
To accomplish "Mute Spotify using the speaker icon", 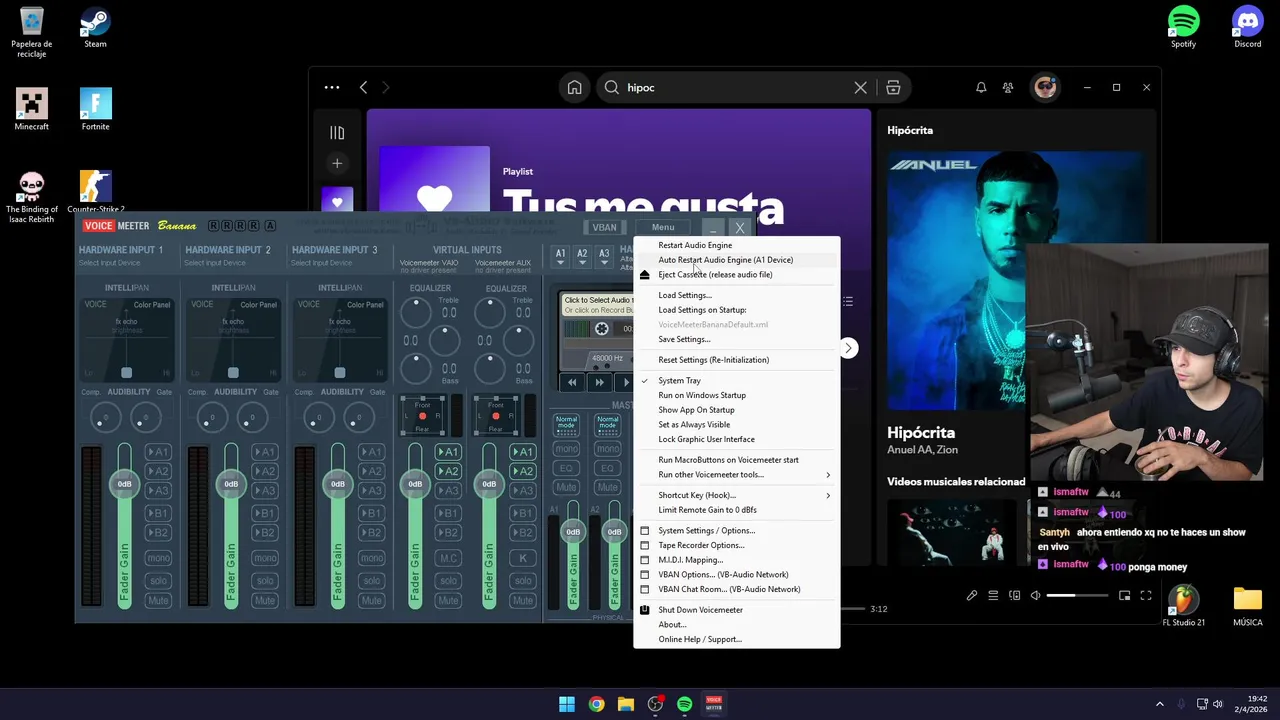I will (1036, 595).
